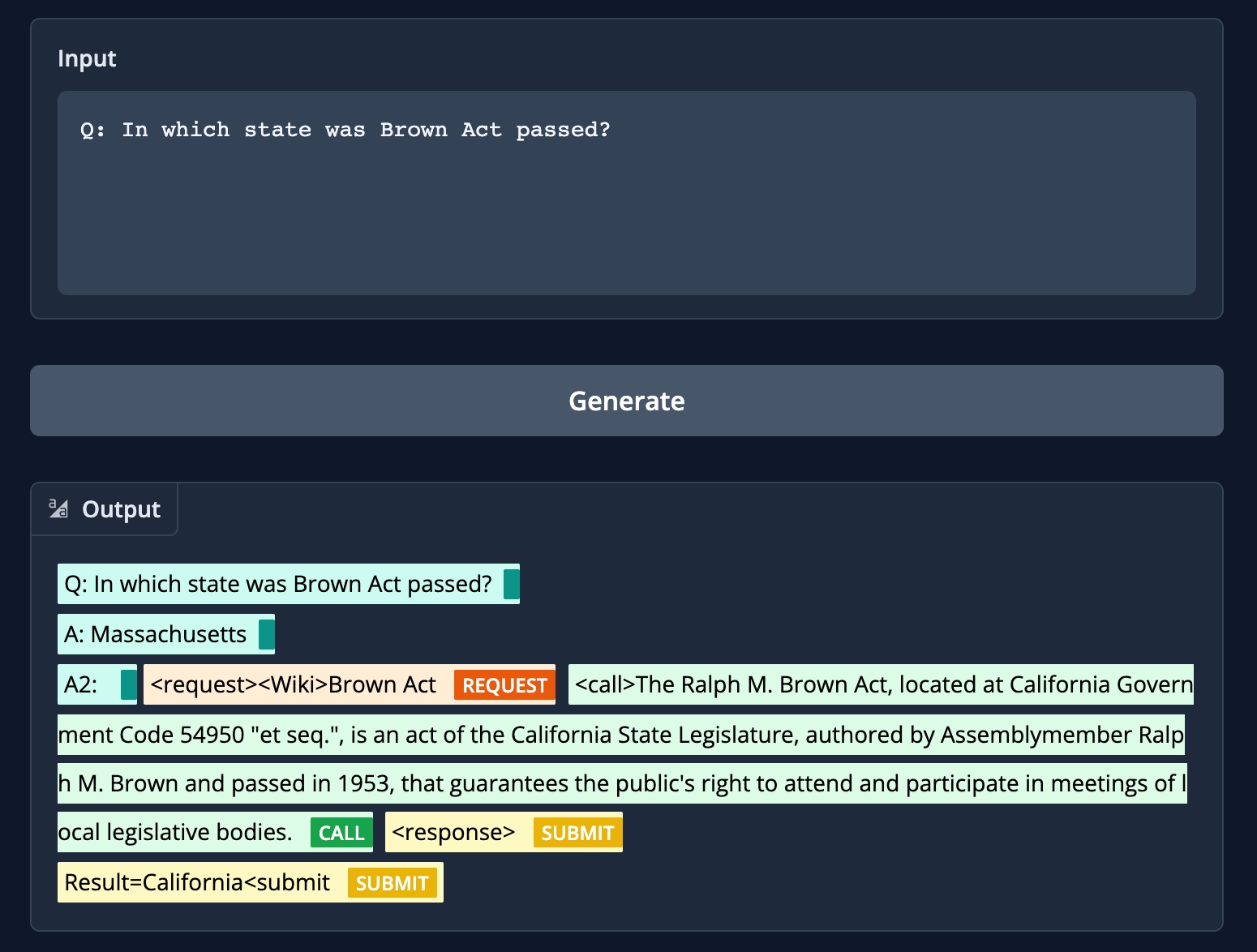Click teal marker after the output question
This screenshot has width=1257, height=952.
511,584
